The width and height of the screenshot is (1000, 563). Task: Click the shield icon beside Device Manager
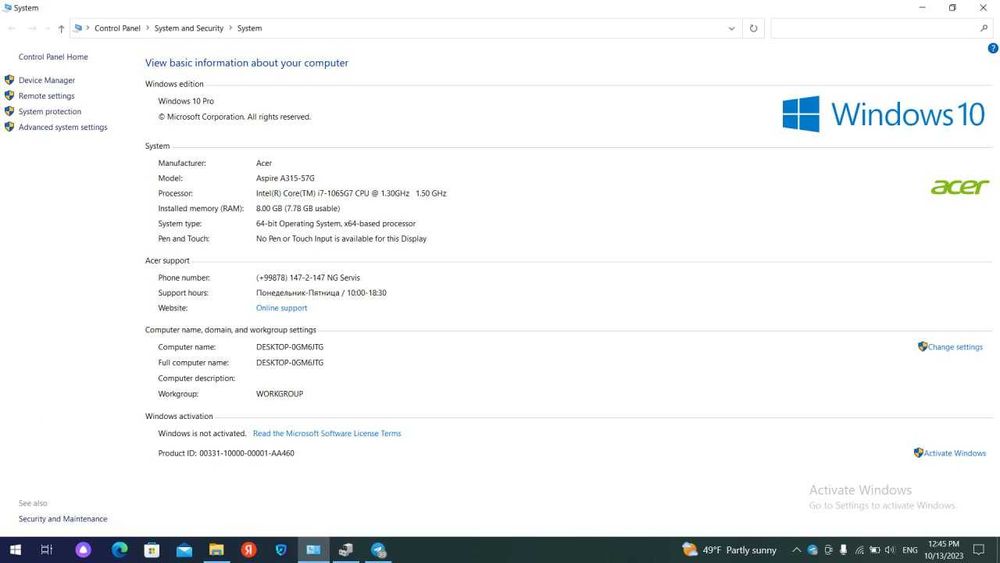tap(9, 80)
